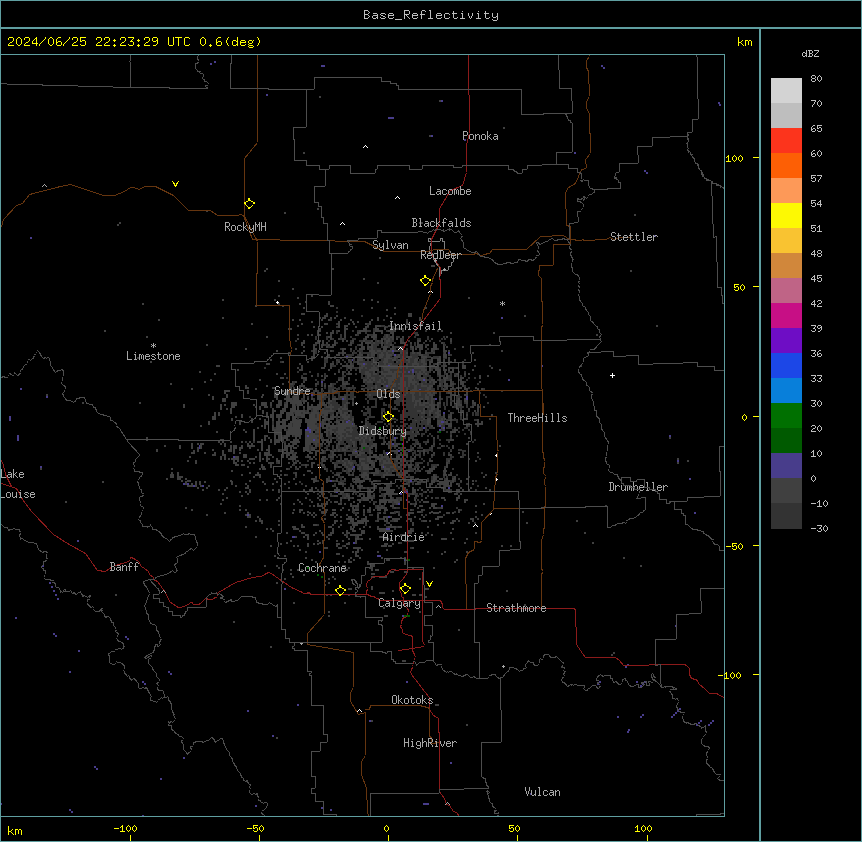862x842 pixels.
Task: Select the white asterisk east of Innisfail
Action: [502, 303]
